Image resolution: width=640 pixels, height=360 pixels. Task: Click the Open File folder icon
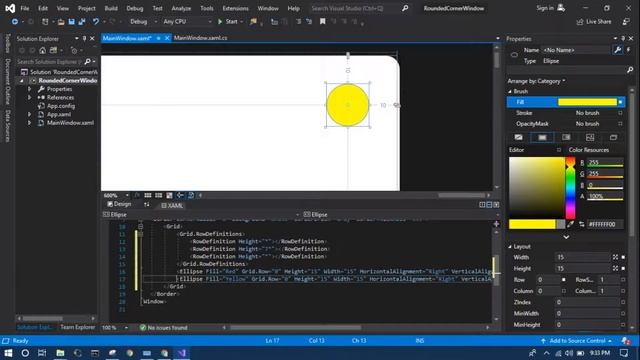tap(61, 22)
